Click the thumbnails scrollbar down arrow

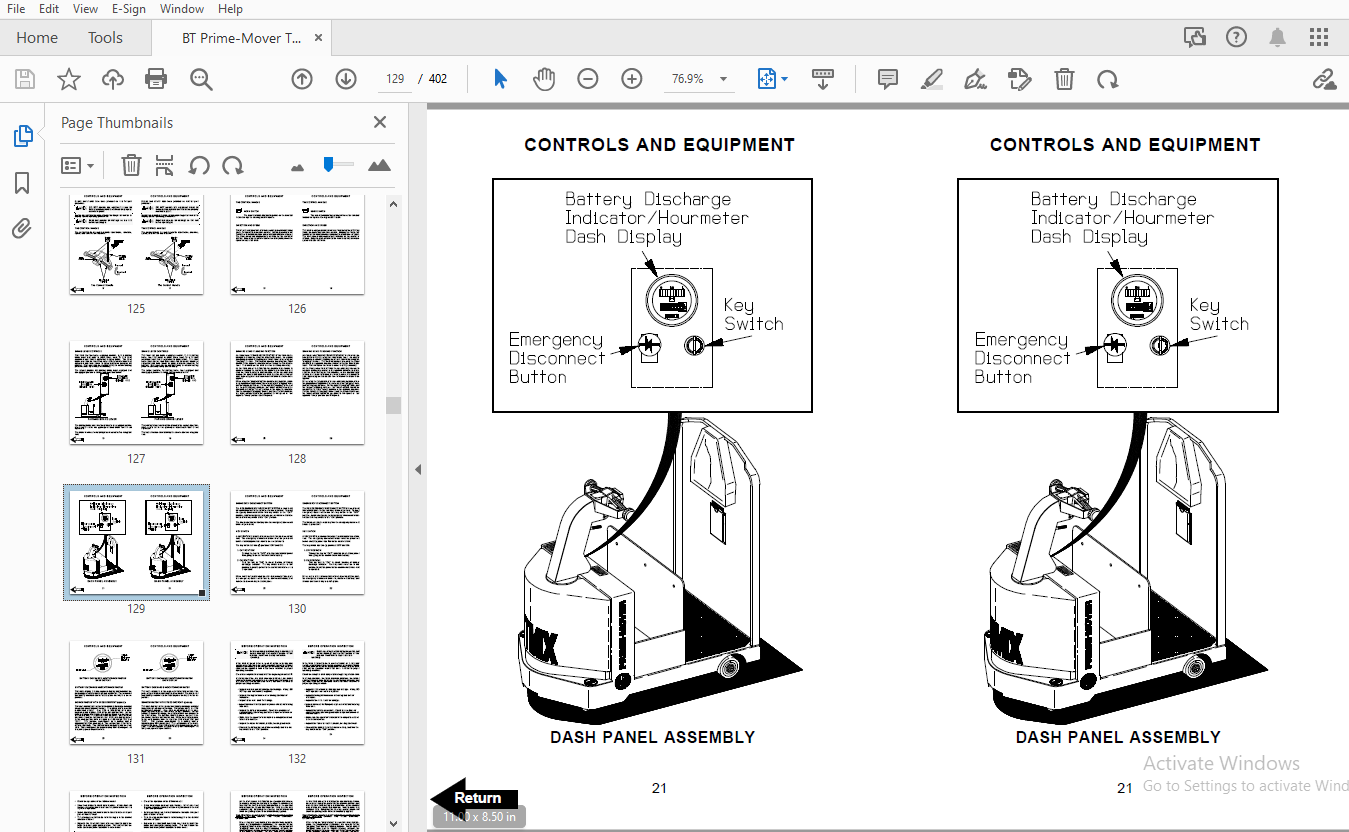[393, 823]
